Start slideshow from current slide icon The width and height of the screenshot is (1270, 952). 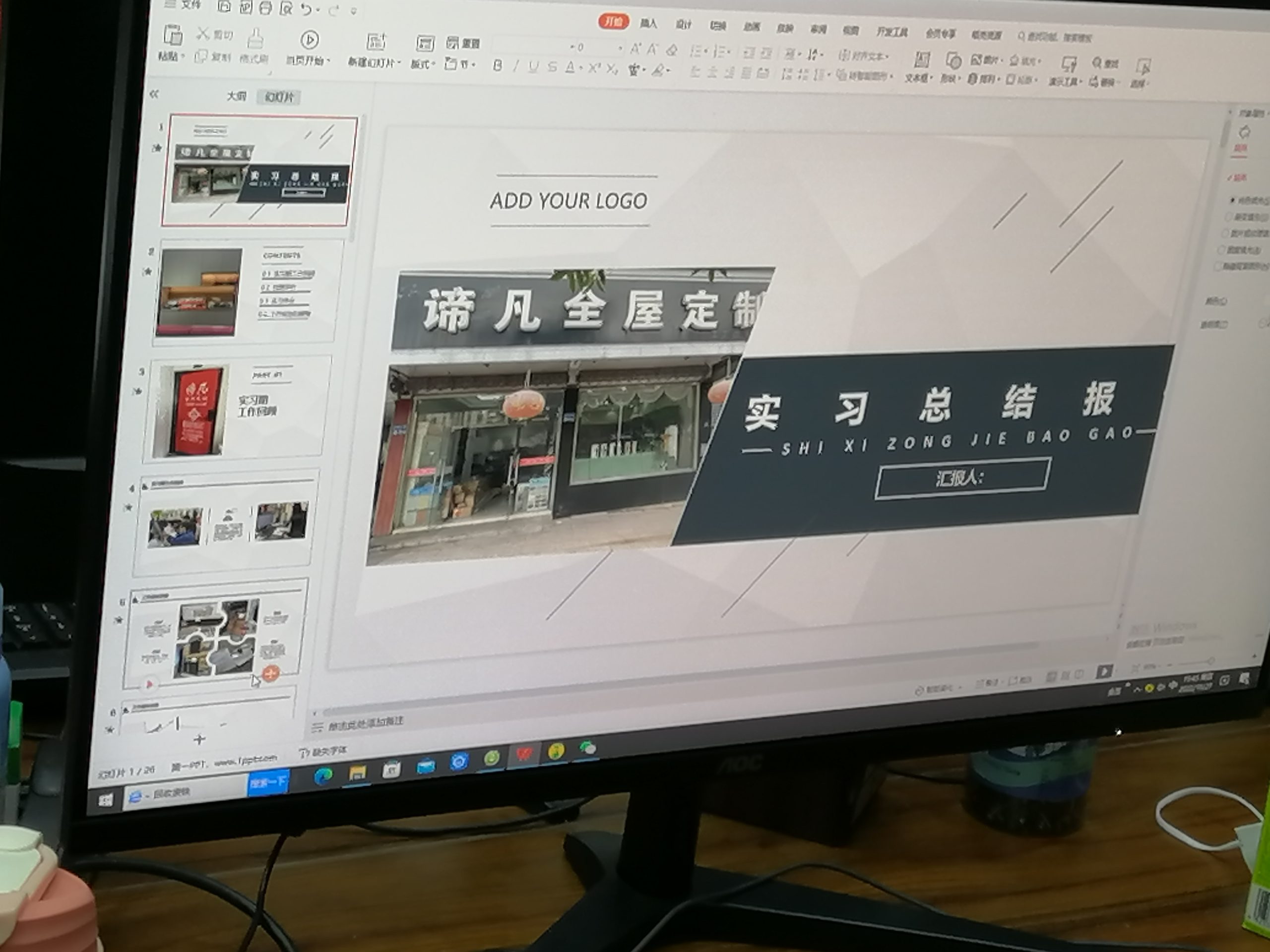click(310, 40)
